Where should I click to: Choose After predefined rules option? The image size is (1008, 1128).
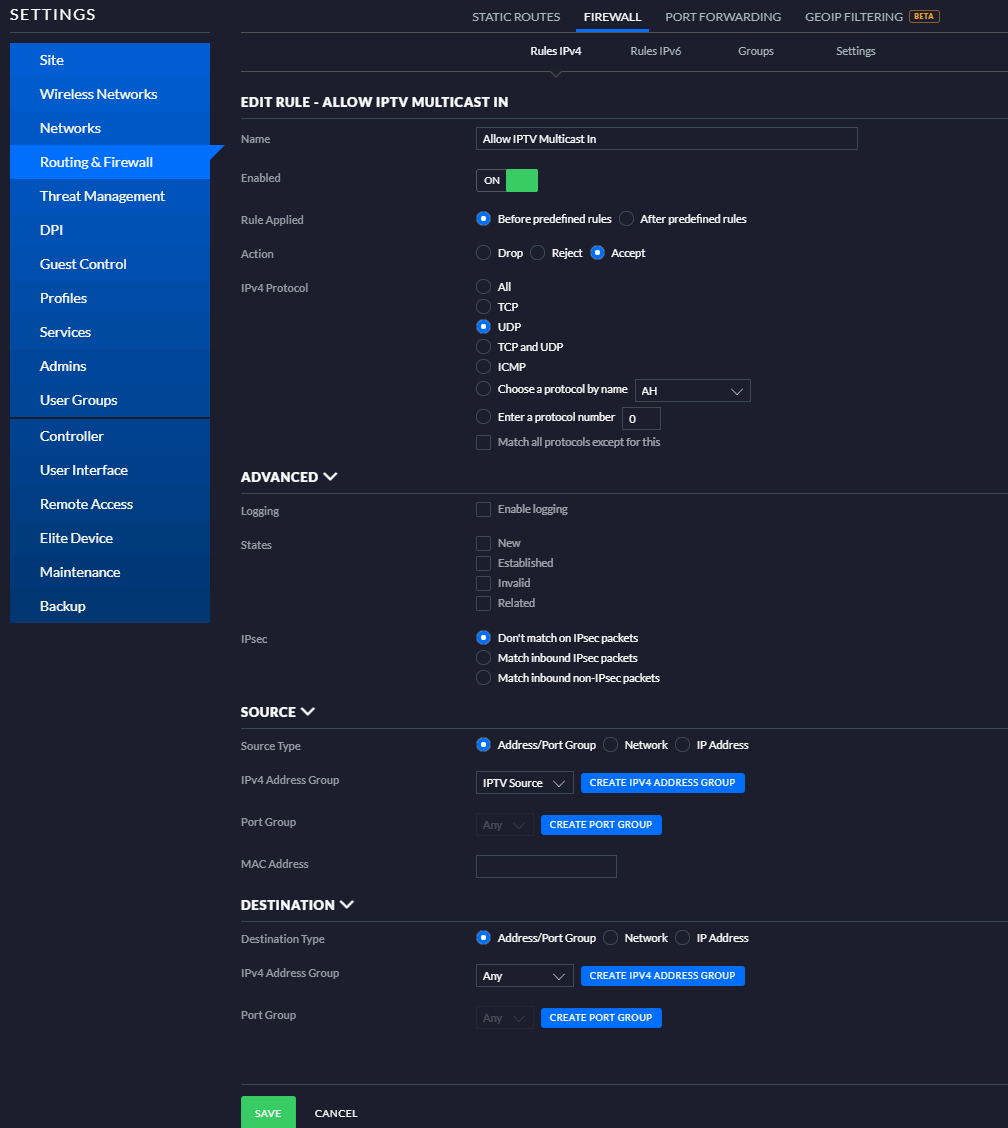coord(627,219)
